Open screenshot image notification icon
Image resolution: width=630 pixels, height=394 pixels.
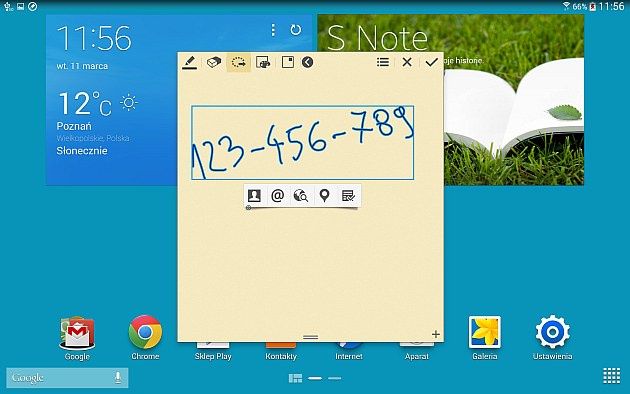tap(20, 6)
